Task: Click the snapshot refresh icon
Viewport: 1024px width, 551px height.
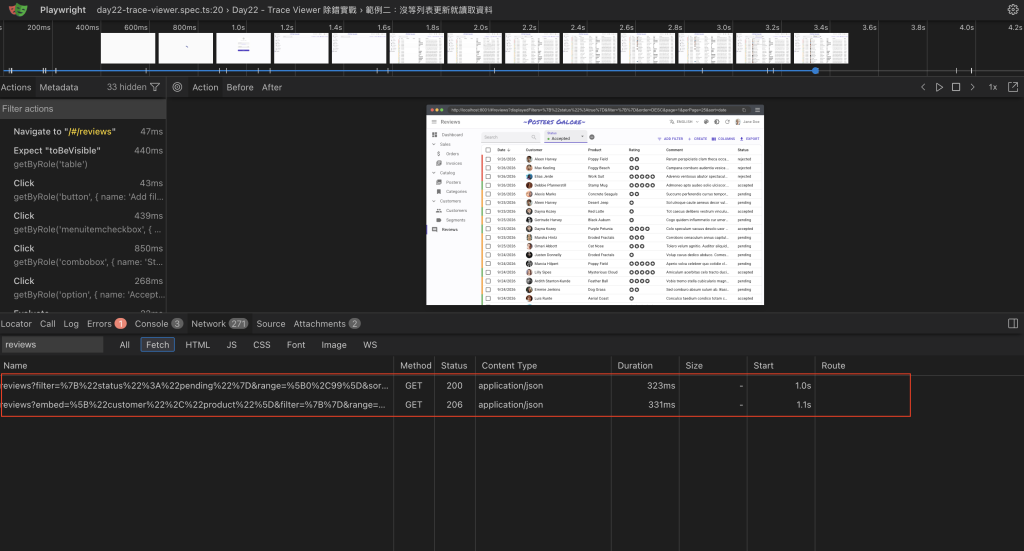Action: [x=727, y=121]
